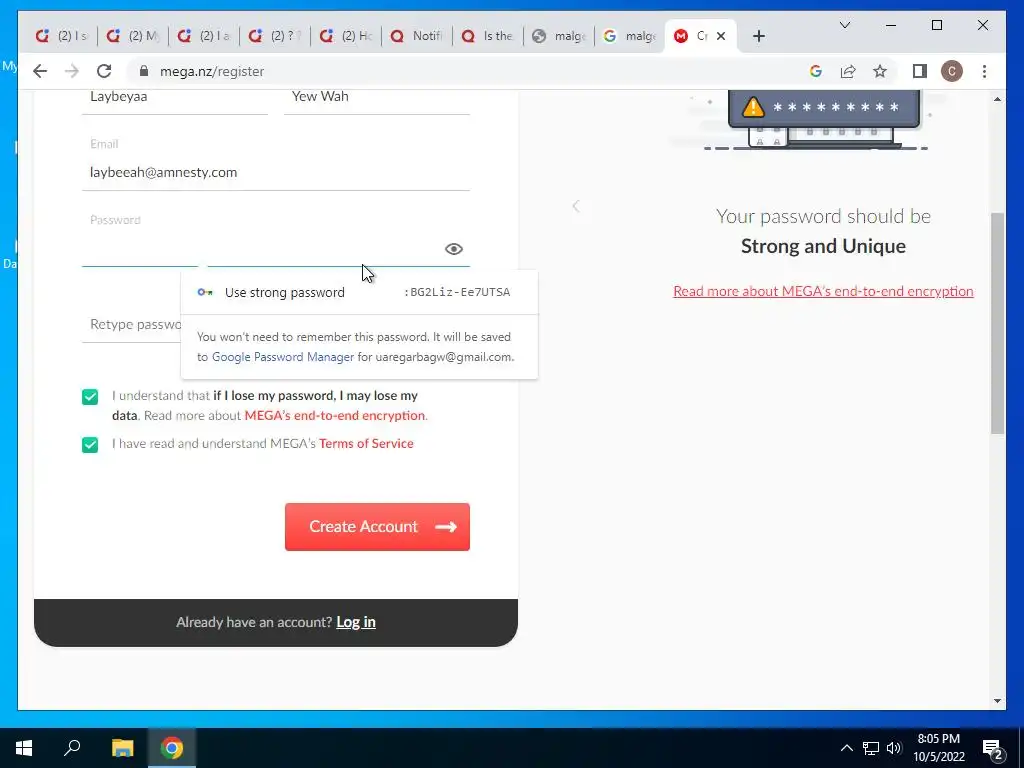
Task: Open MEGA's end-to-end encryption link near checkbox
Action: tap(334, 415)
